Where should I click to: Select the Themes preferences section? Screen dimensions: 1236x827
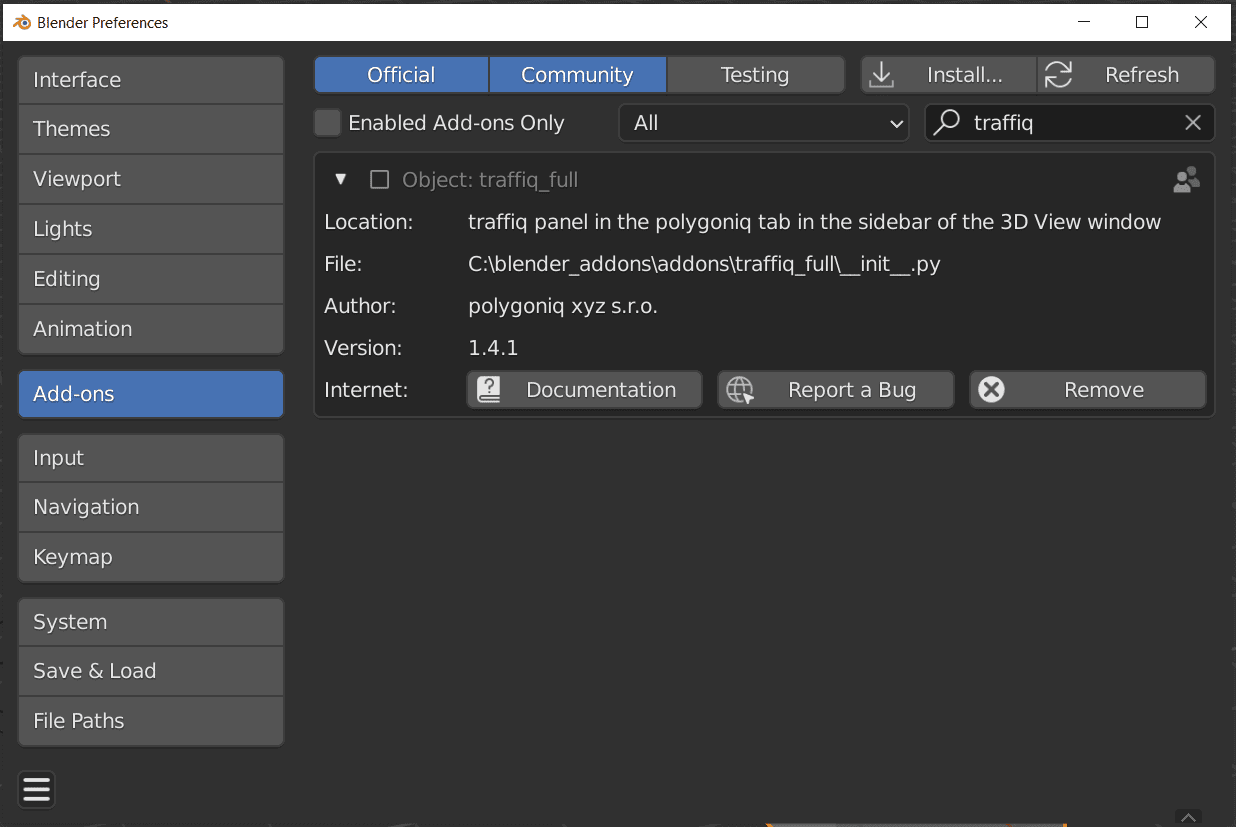150,129
